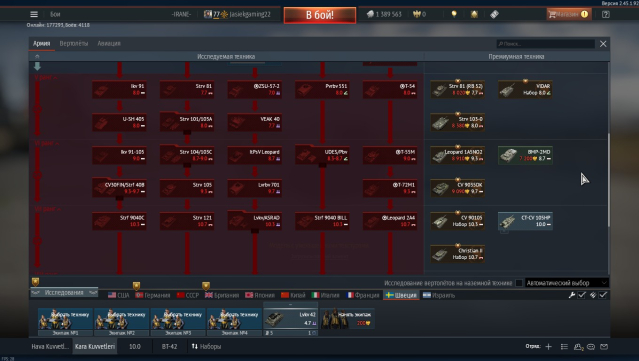Open the Магазин shop button

569,14
